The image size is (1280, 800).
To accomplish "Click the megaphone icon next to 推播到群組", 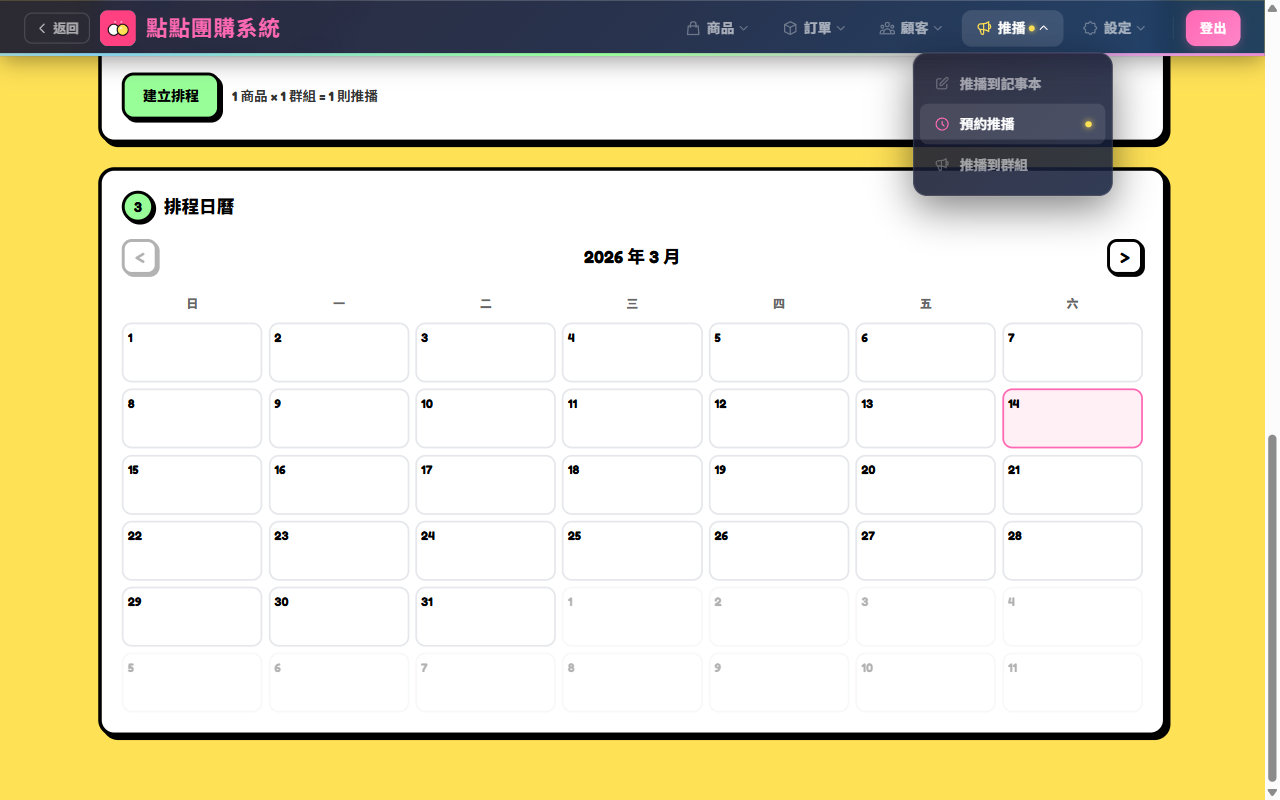I will pos(941,164).
